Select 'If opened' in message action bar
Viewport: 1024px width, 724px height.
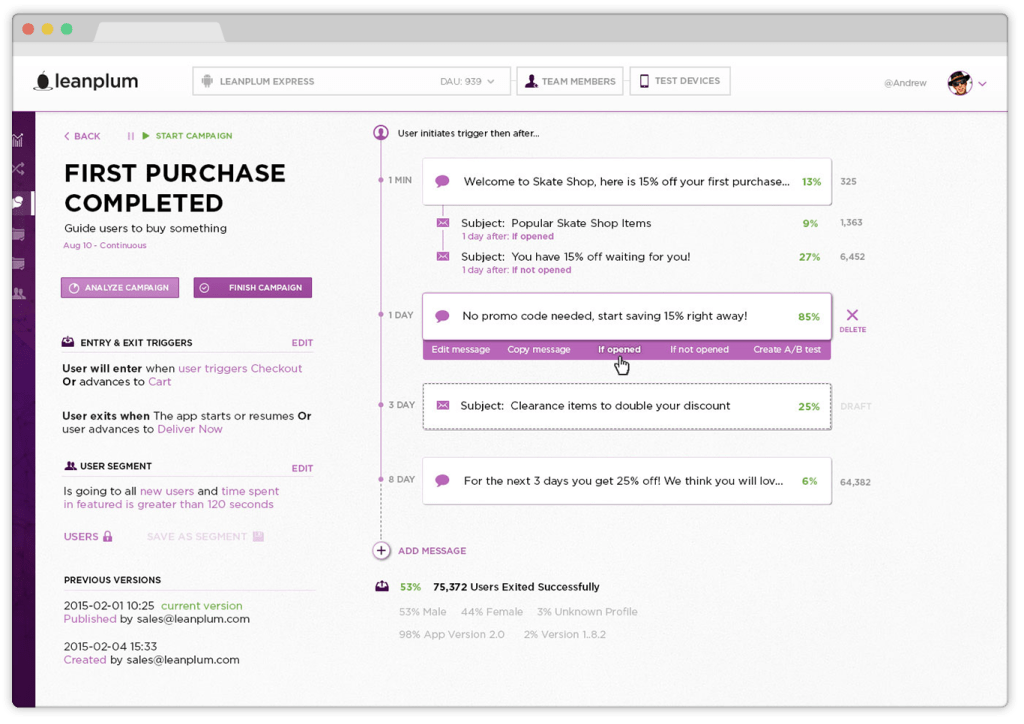pyautogui.click(x=619, y=350)
